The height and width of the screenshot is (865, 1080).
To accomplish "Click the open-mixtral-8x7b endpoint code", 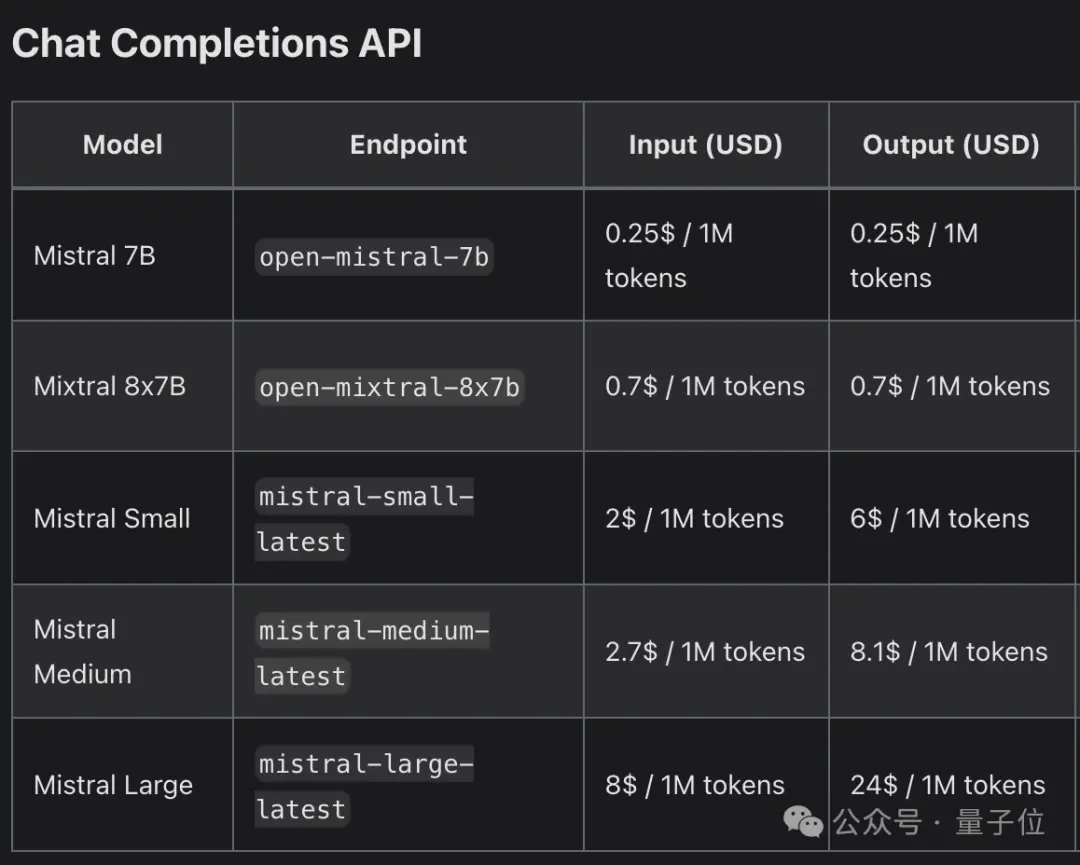I will [390, 387].
